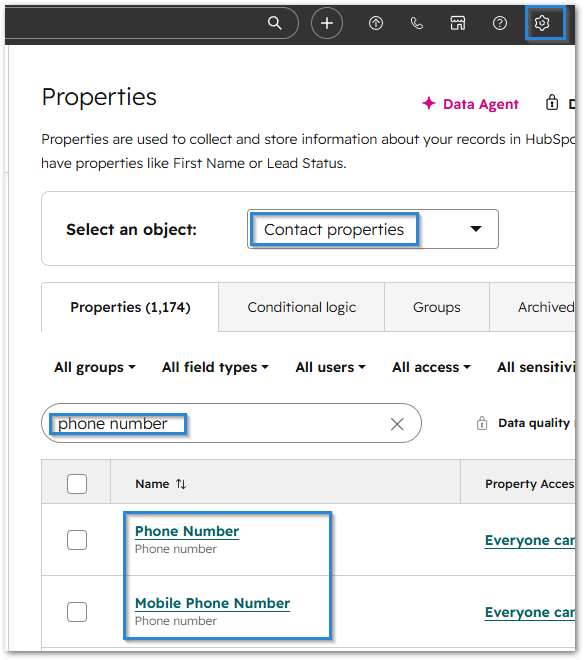Open the calling phone icon
The width and height of the screenshot is (584, 660).
click(416, 23)
